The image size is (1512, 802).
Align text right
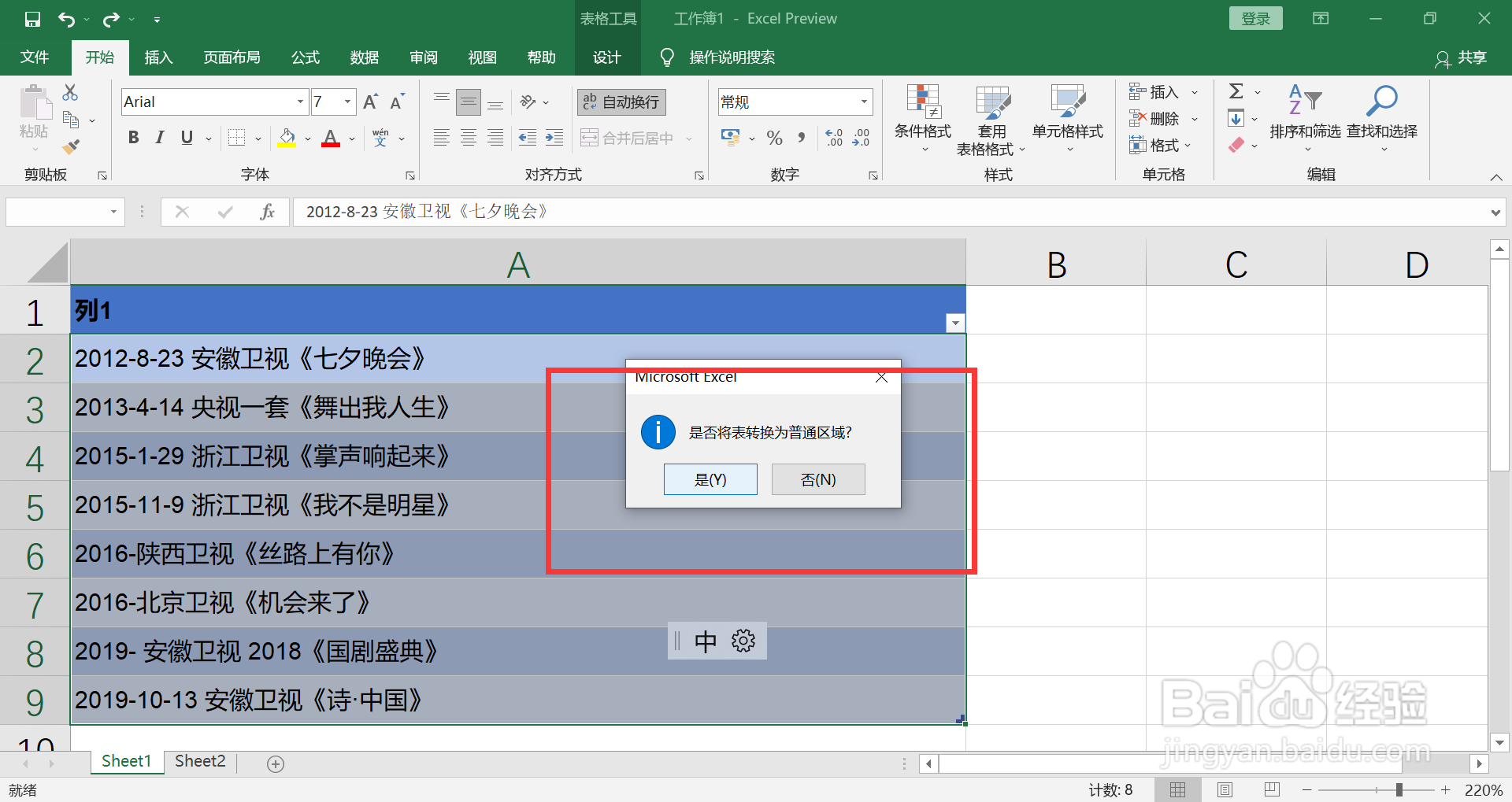pos(495,138)
